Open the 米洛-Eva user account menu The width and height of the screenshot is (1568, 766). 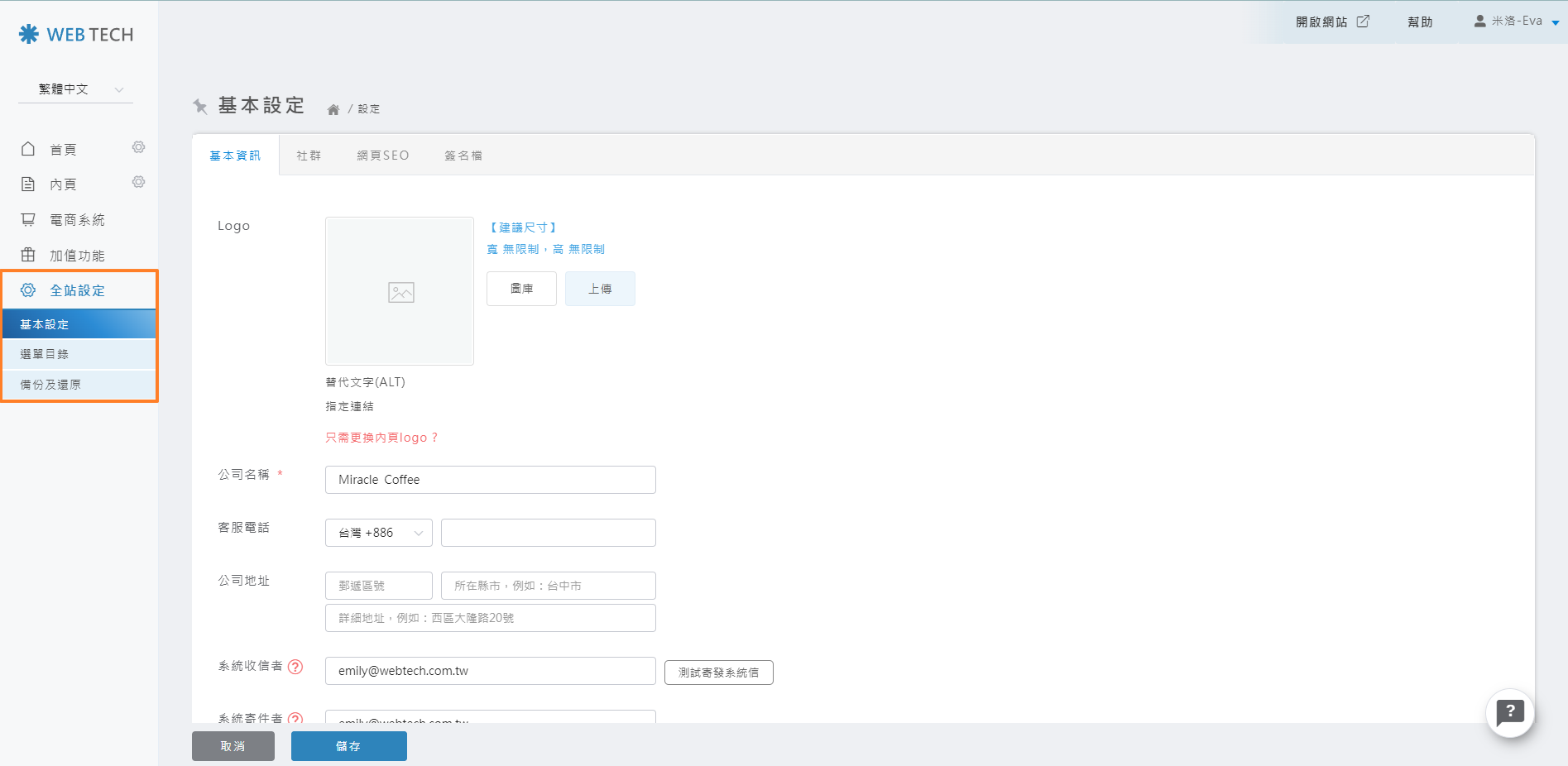click(1516, 22)
